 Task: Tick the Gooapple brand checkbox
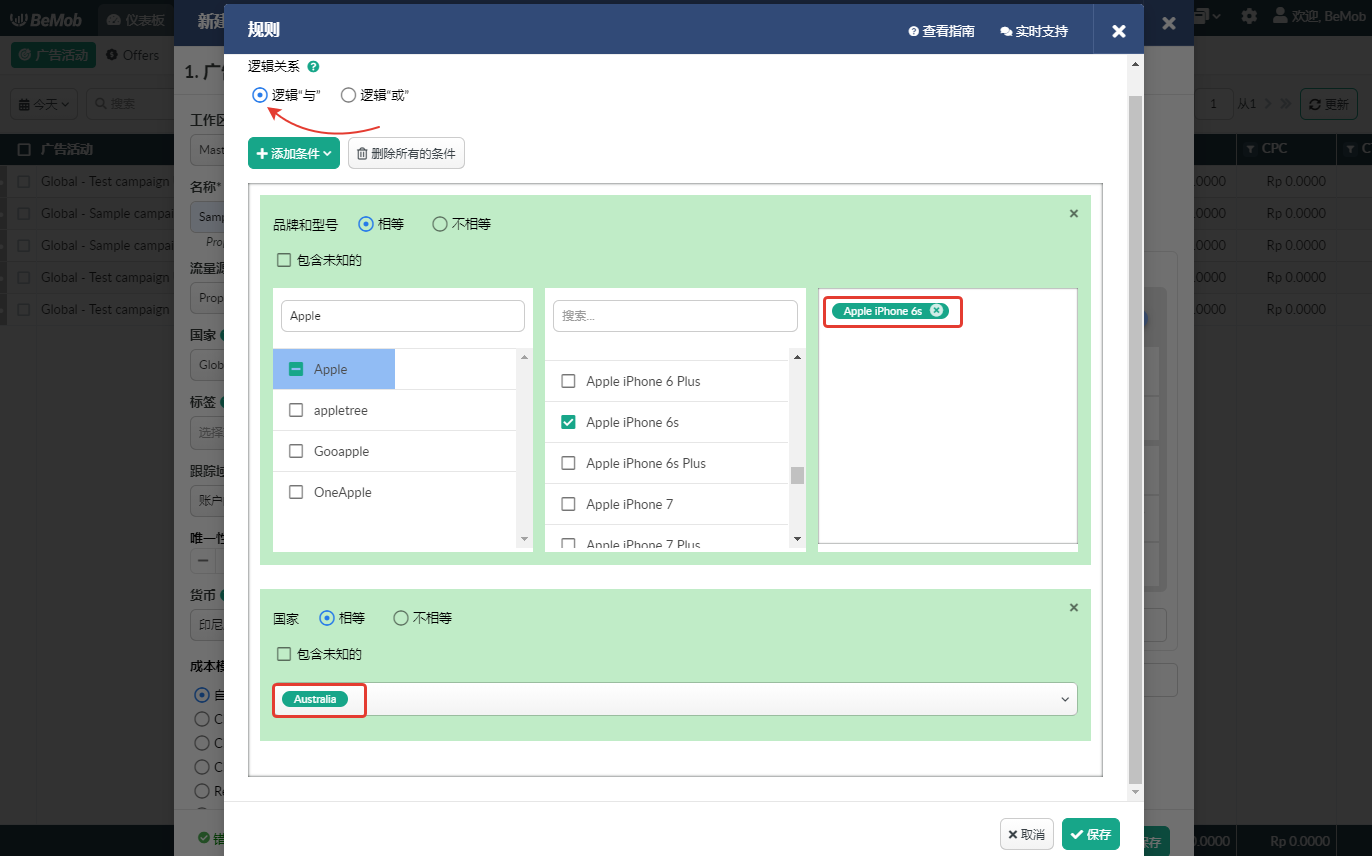click(x=296, y=451)
